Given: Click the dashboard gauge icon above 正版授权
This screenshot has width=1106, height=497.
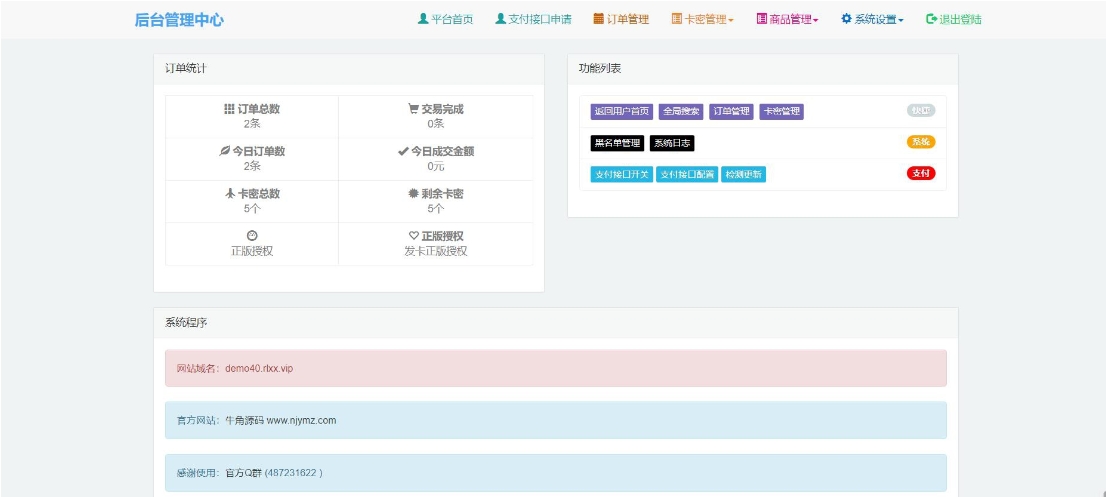Looking at the screenshot, I should point(252,236).
